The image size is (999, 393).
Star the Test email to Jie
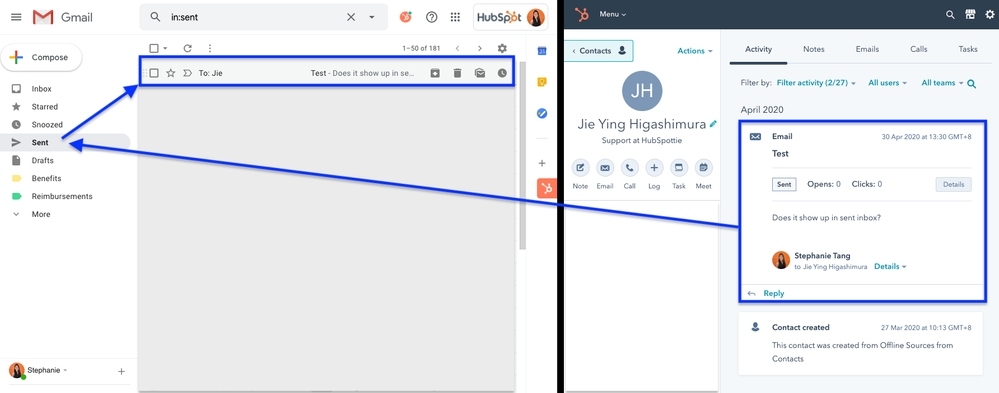pyautogui.click(x=171, y=73)
